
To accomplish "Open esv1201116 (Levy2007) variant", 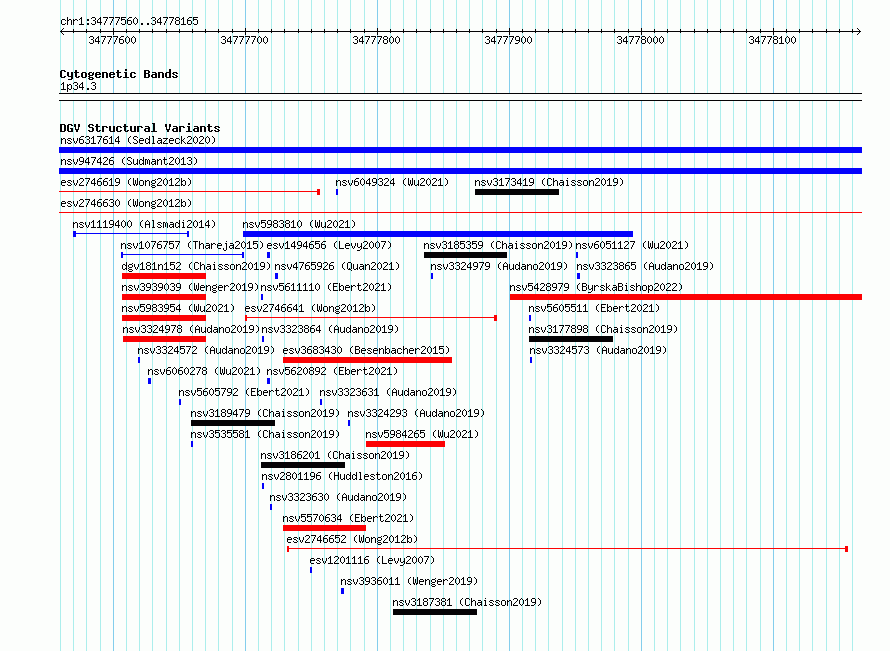I will point(372,560).
